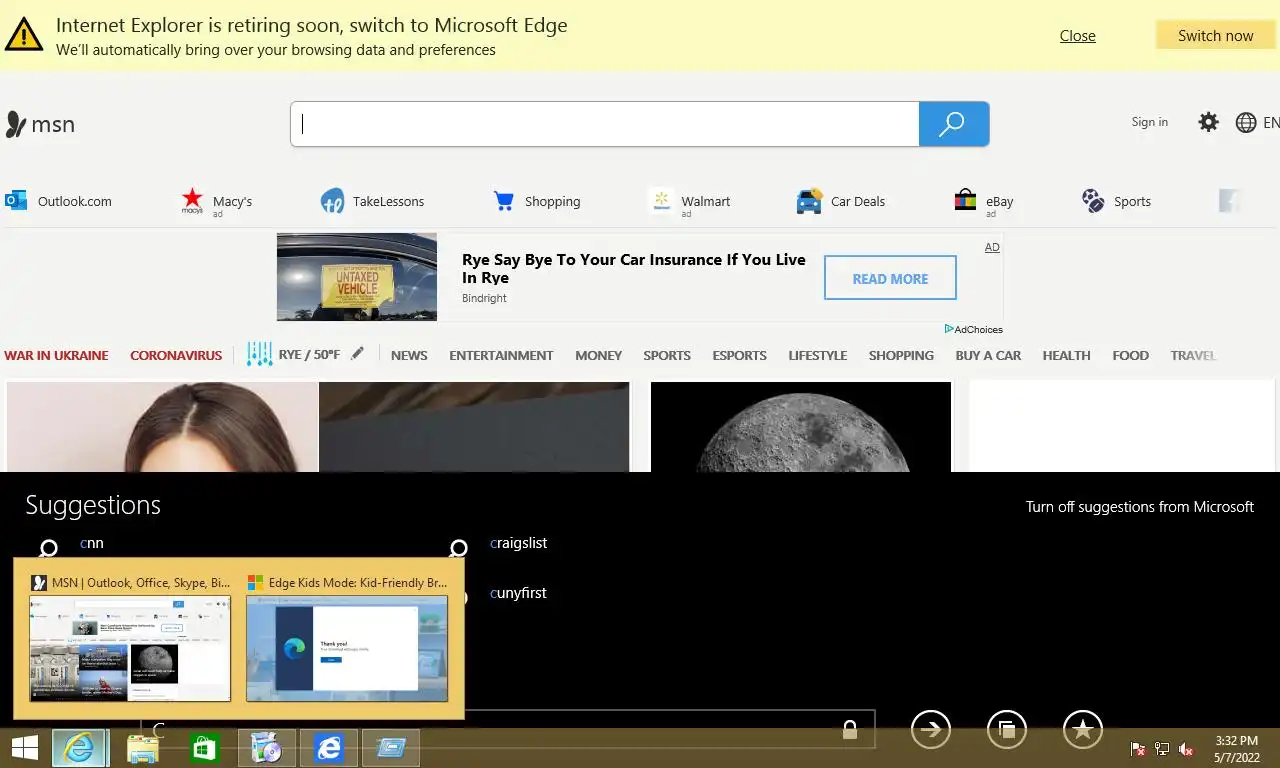1280x768 pixels.
Task: Click READ MORE ad button
Action: coord(890,278)
